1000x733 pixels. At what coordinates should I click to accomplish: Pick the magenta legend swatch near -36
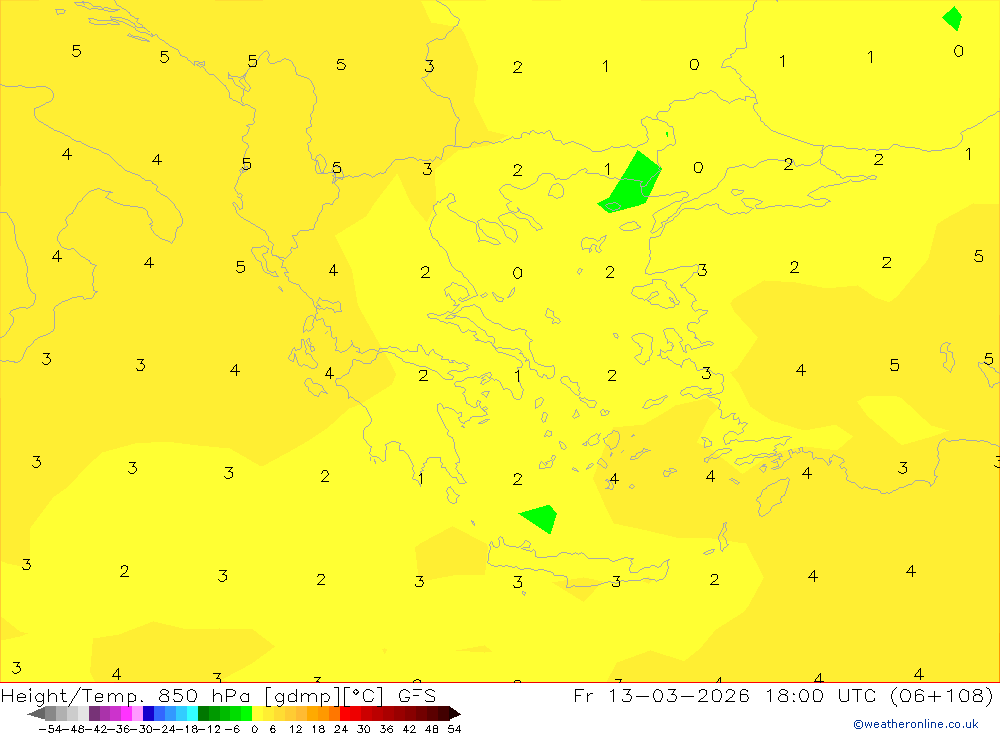pyautogui.click(x=126, y=714)
